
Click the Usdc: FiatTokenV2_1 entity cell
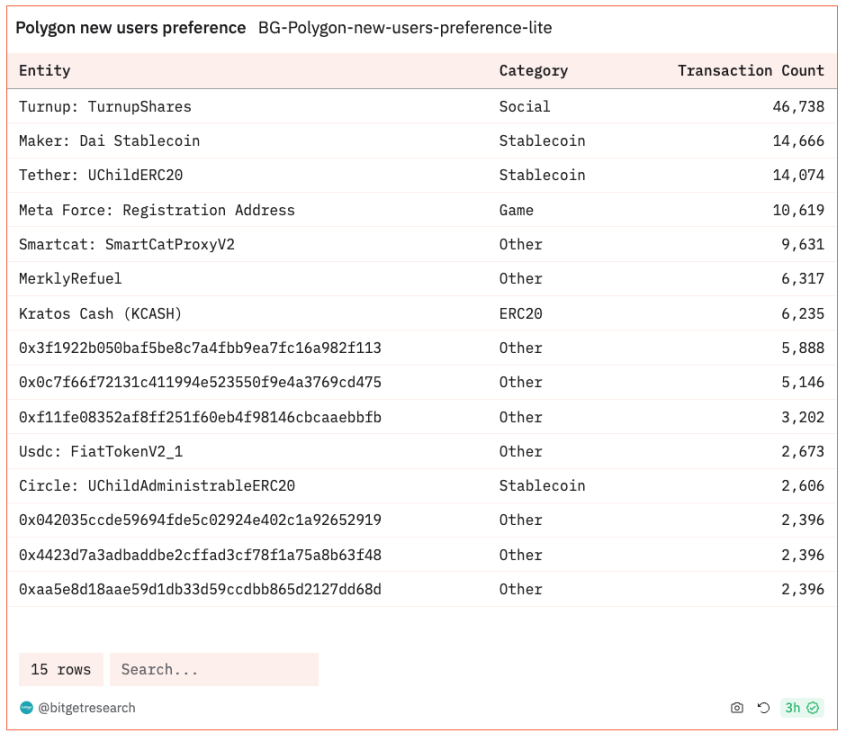[x=101, y=451]
